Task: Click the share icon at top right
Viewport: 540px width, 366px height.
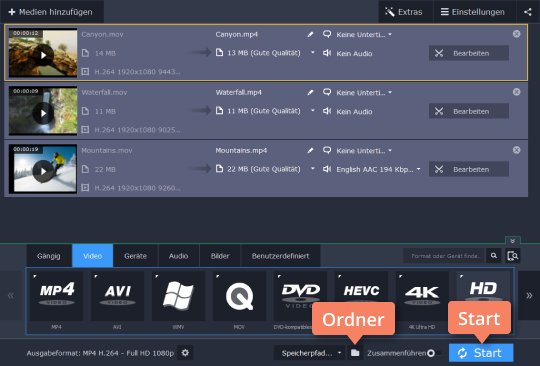Action: coord(528,12)
